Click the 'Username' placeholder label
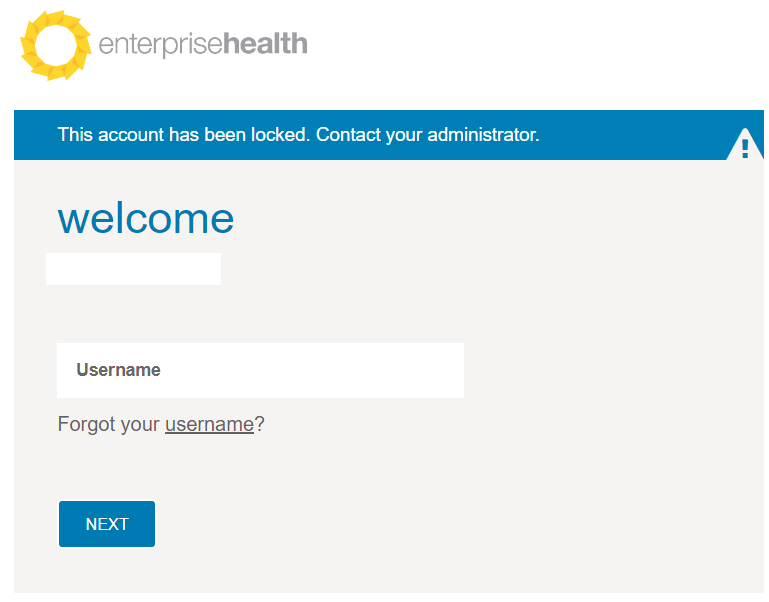This screenshot has height=602, width=769. click(x=118, y=370)
